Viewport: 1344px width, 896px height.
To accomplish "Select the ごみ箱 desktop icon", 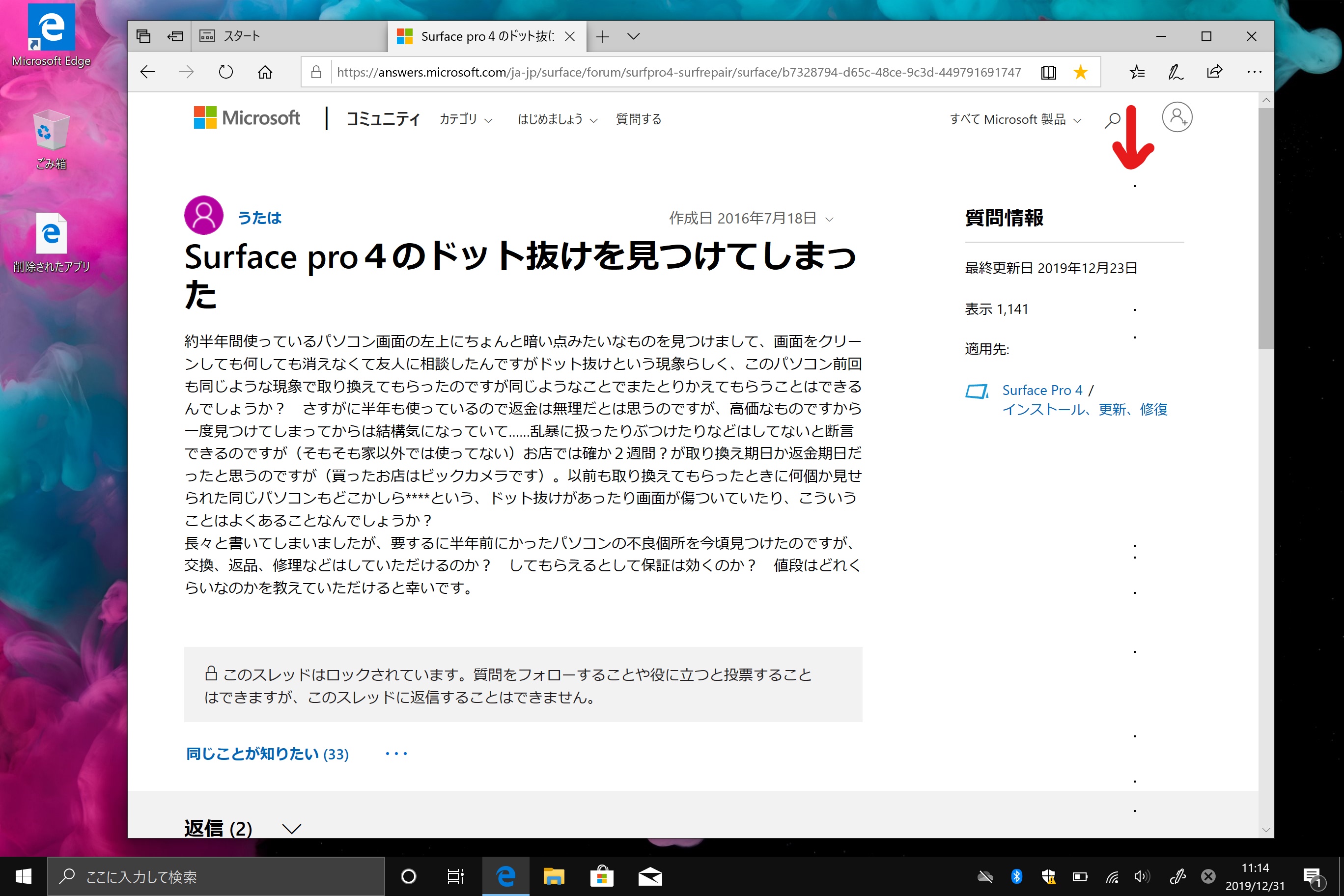I will pos(52,140).
